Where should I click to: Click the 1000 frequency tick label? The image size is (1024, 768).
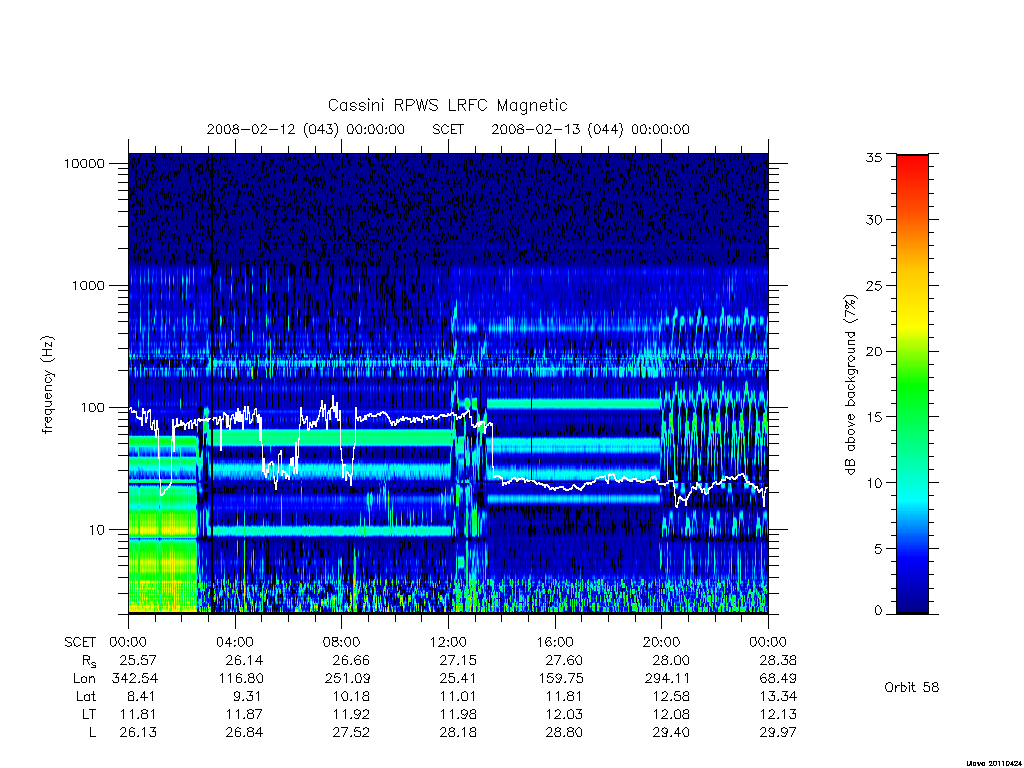point(88,285)
